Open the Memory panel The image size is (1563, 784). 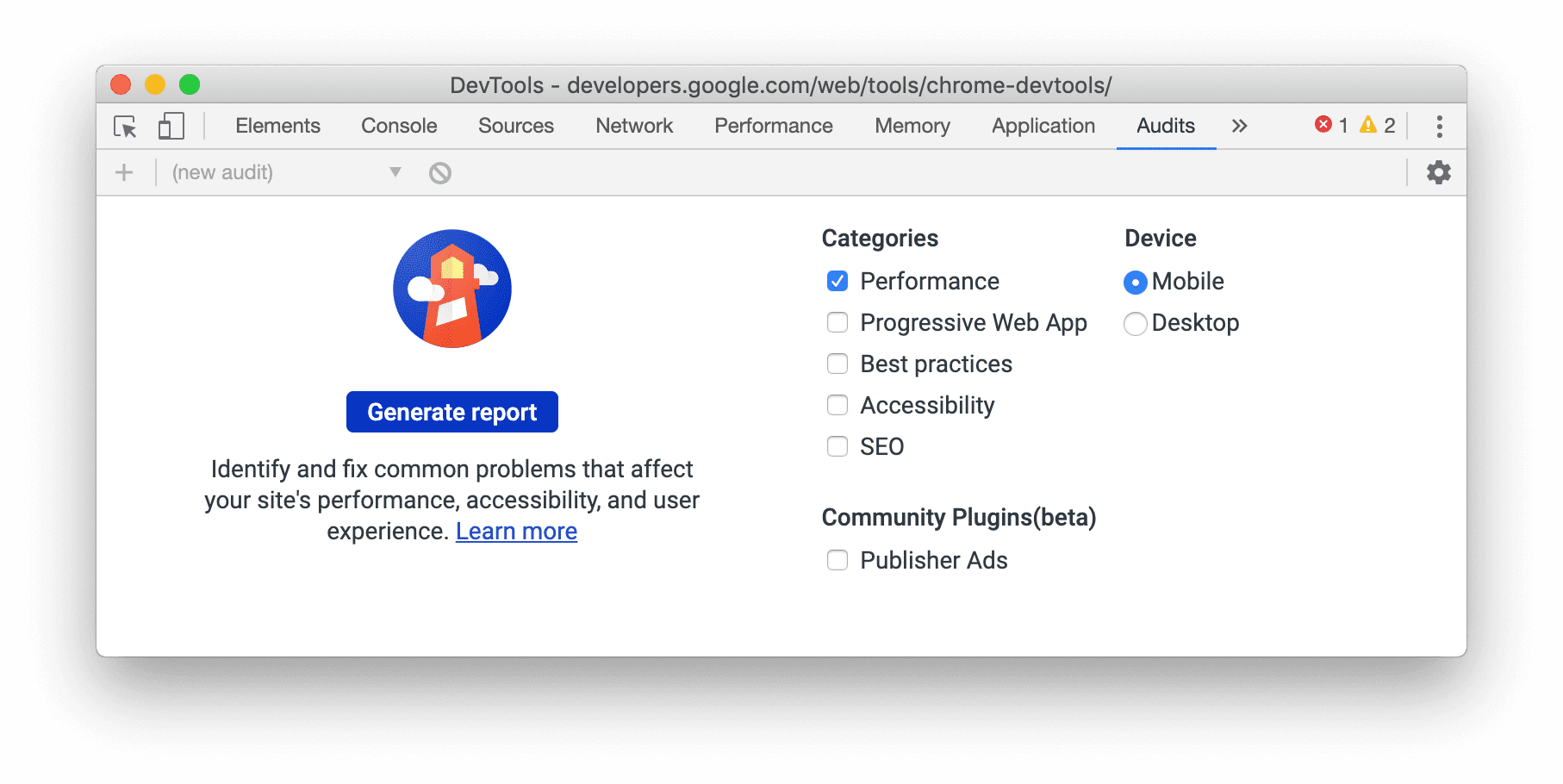[912, 126]
